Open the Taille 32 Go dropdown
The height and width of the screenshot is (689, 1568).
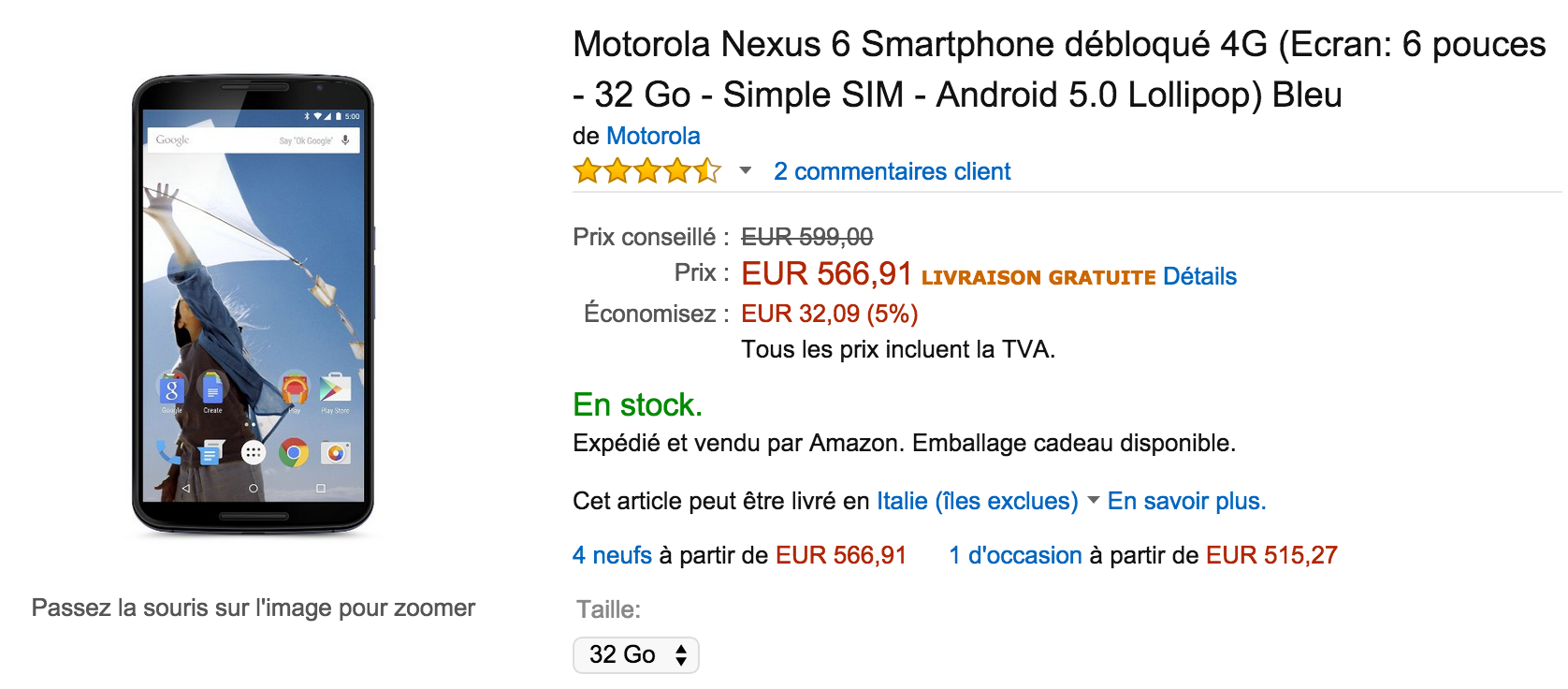click(x=636, y=655)
